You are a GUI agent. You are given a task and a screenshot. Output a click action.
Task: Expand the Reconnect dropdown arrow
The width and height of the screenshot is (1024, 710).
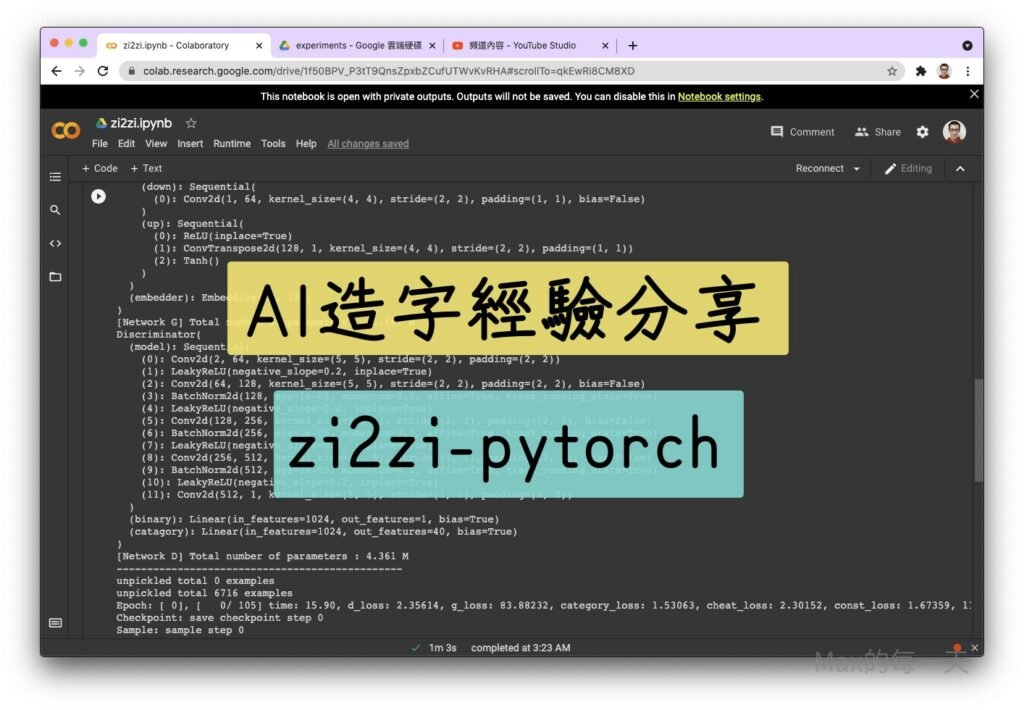(857, 169)
